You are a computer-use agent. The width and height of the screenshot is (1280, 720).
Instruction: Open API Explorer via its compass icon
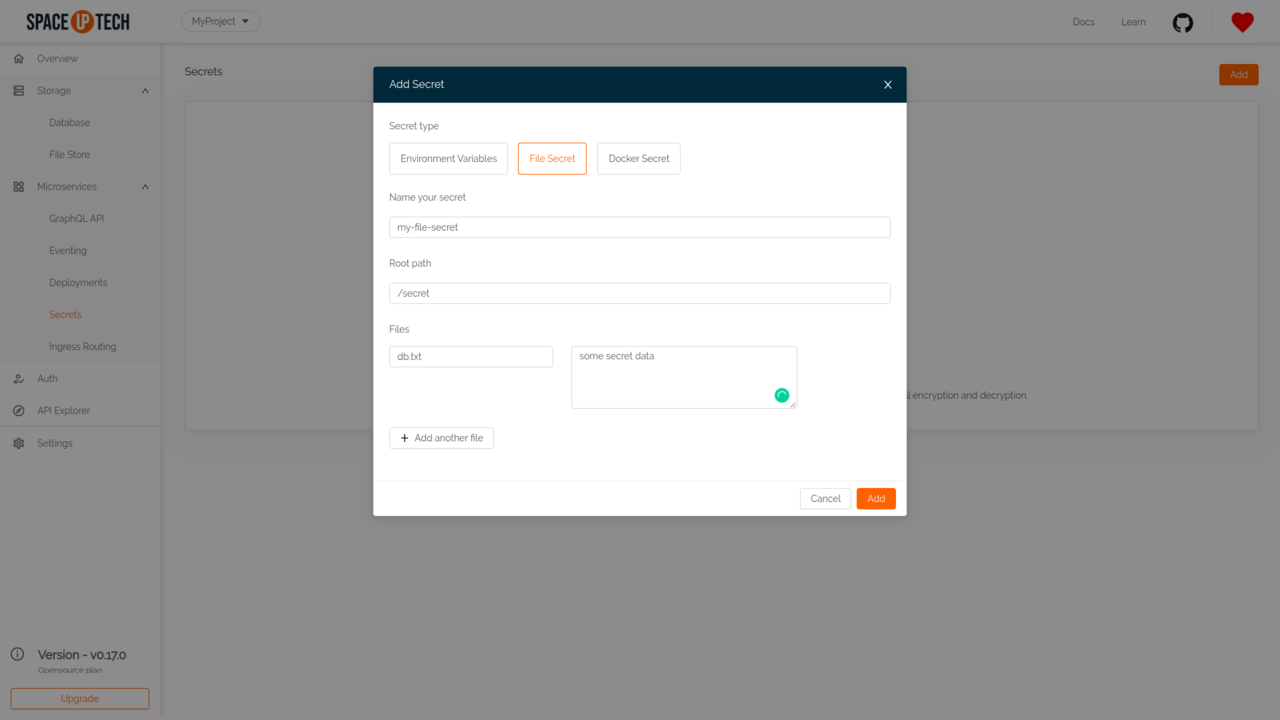pos(18,410)
